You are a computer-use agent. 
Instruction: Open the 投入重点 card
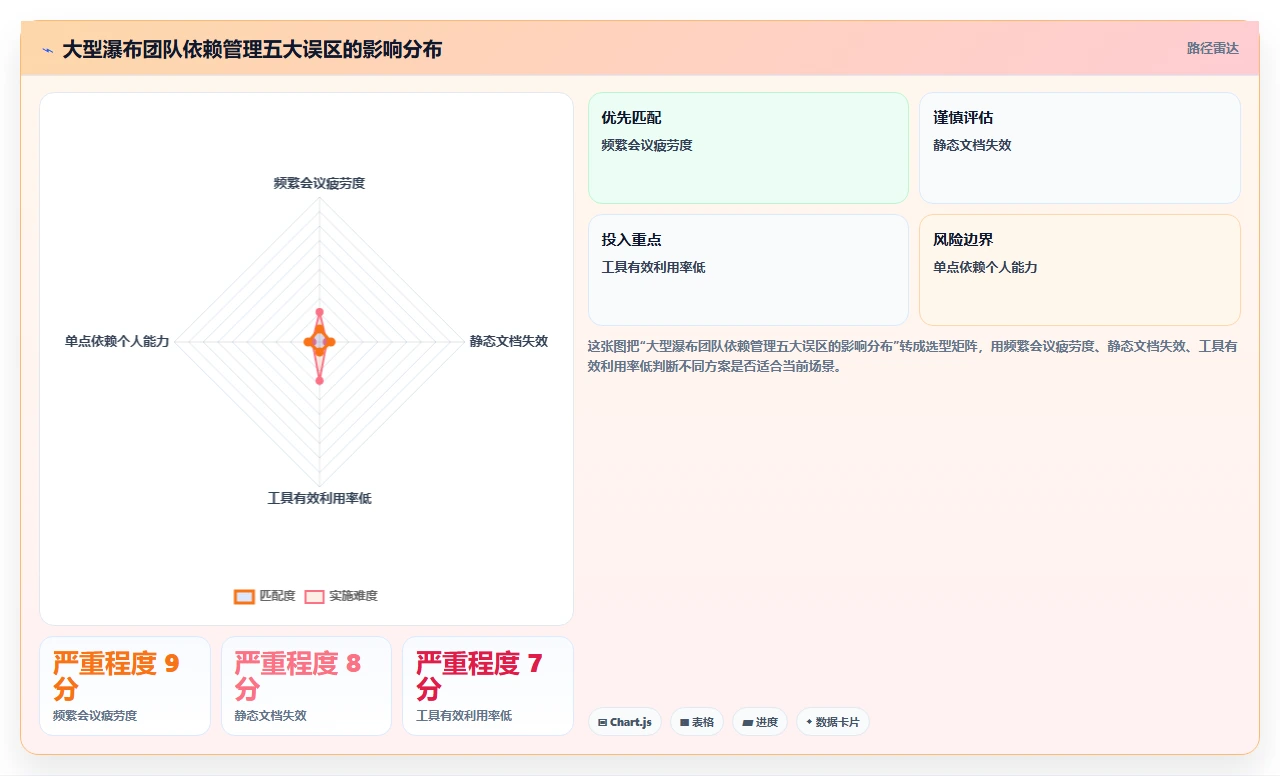[x=748, y=270]
